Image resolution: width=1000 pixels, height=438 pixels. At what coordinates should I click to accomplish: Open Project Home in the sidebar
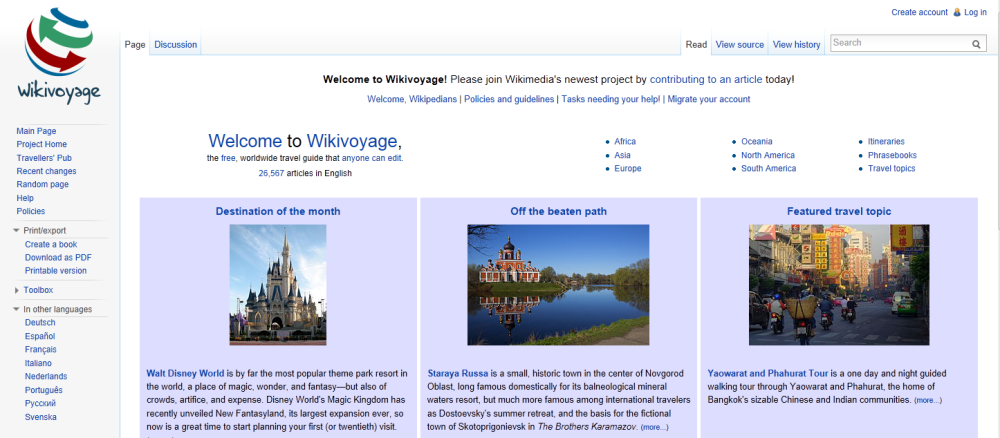click(x=41, y=145)
